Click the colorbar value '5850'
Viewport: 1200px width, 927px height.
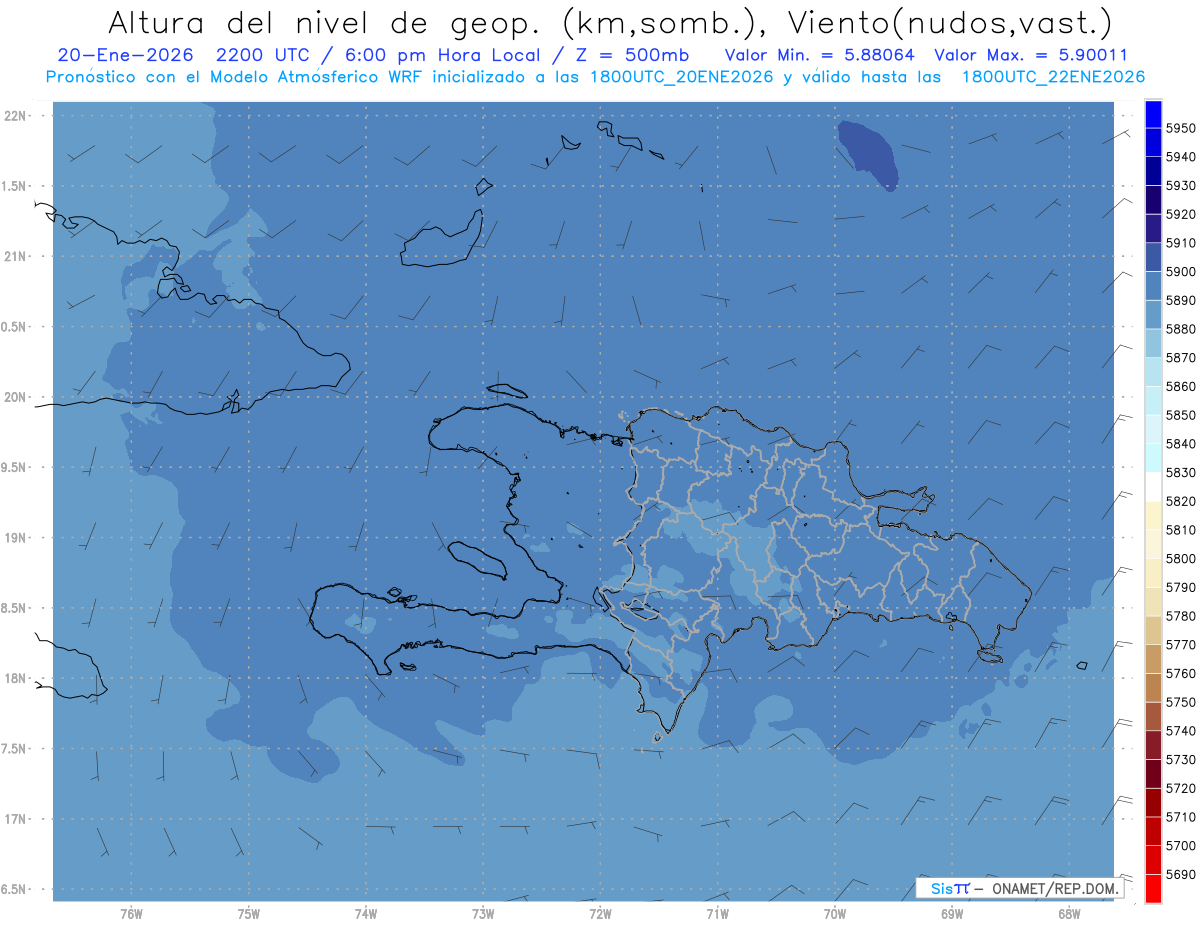[1180, 415]
